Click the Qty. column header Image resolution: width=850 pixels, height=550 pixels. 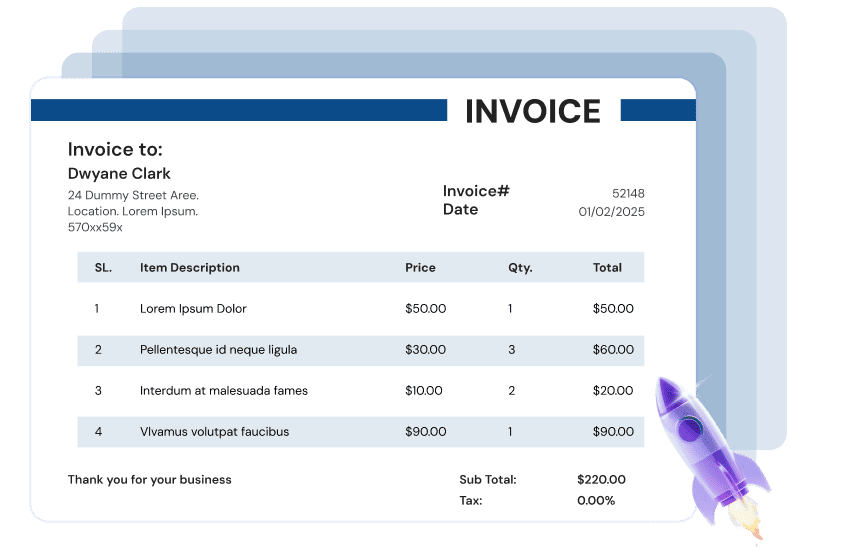pos(520,268)
